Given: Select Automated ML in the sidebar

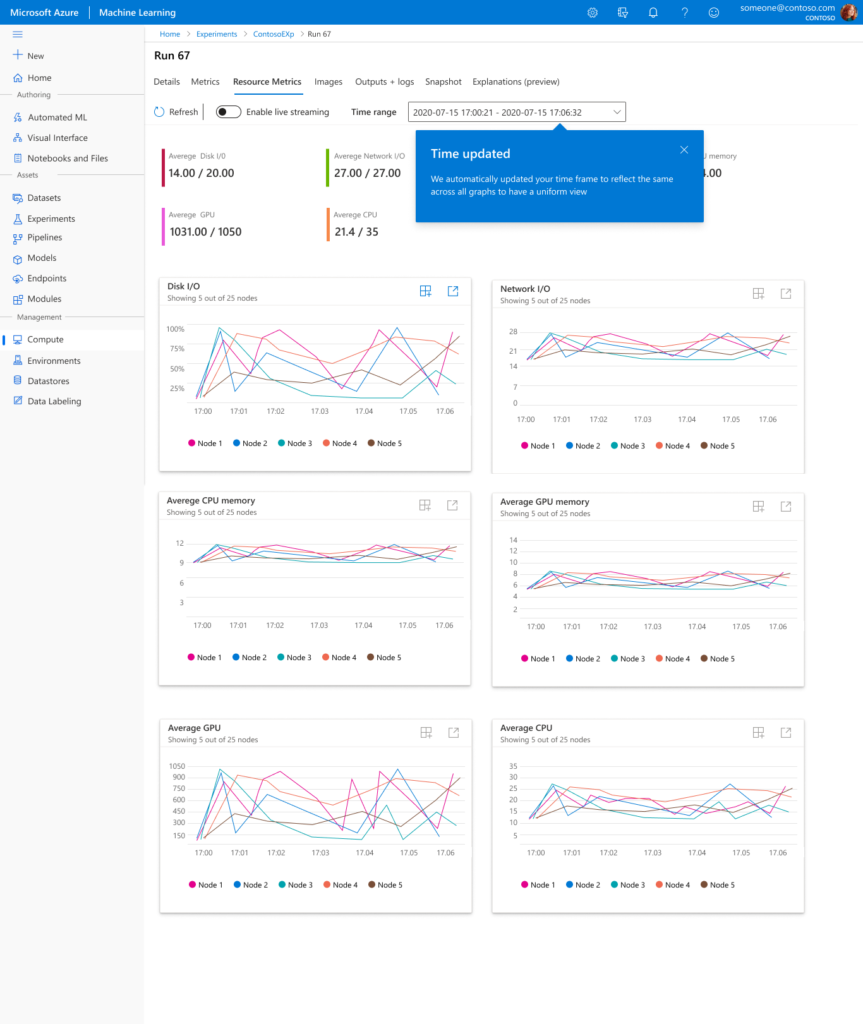Looking at the screenshot, I should pos(60,117).
